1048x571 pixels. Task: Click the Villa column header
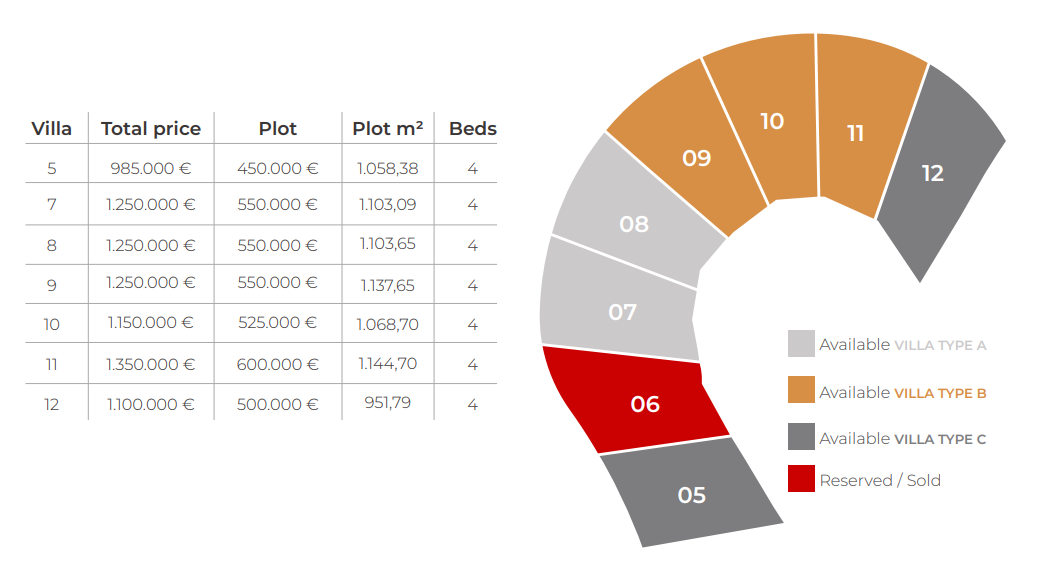click(x=52, y=128)
